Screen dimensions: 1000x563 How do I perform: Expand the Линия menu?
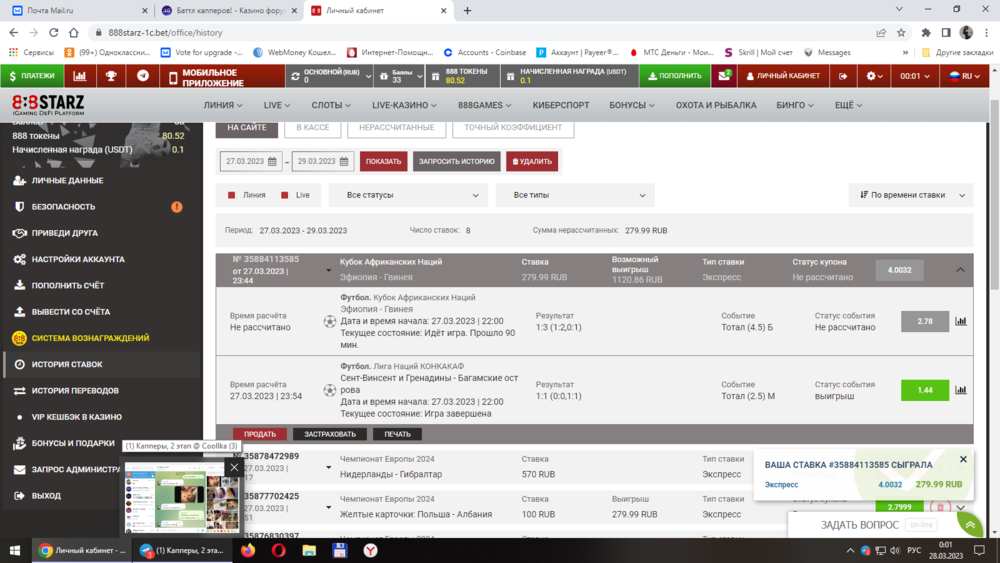point(223,105)
